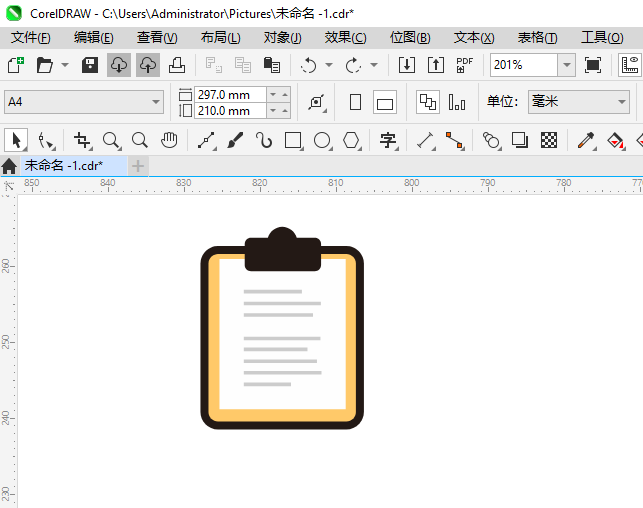643x508 pixels.
Task: Open the 对象(J) menu
Action: pos(283,38)
